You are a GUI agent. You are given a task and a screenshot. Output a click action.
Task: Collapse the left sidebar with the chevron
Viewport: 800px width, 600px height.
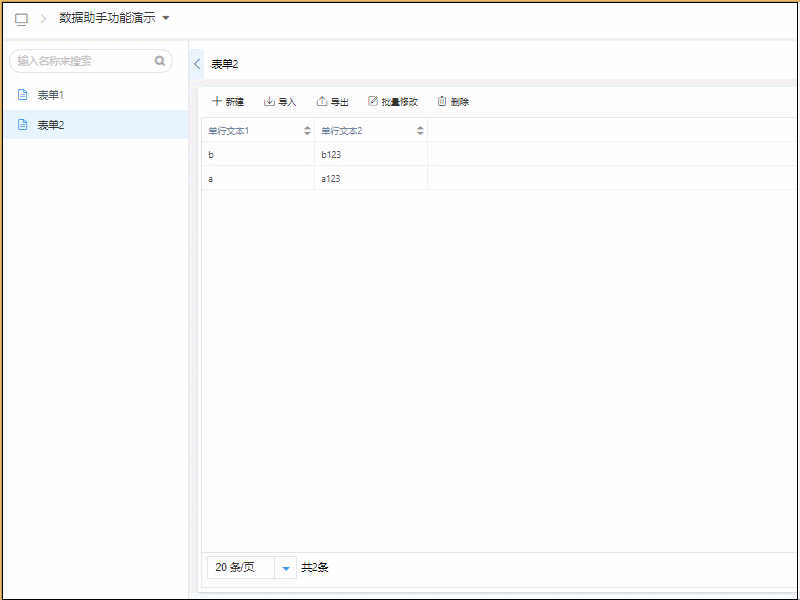(197, 64)
